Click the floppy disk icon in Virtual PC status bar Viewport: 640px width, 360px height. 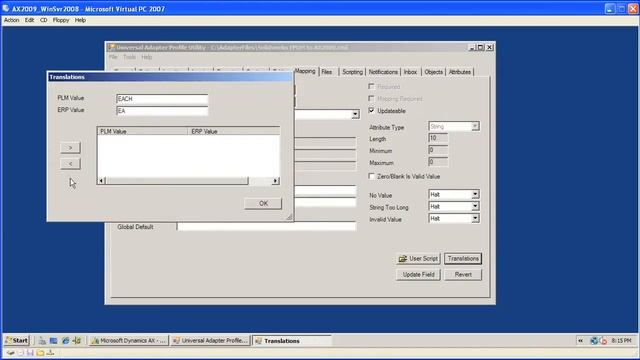tap(30, 353)
